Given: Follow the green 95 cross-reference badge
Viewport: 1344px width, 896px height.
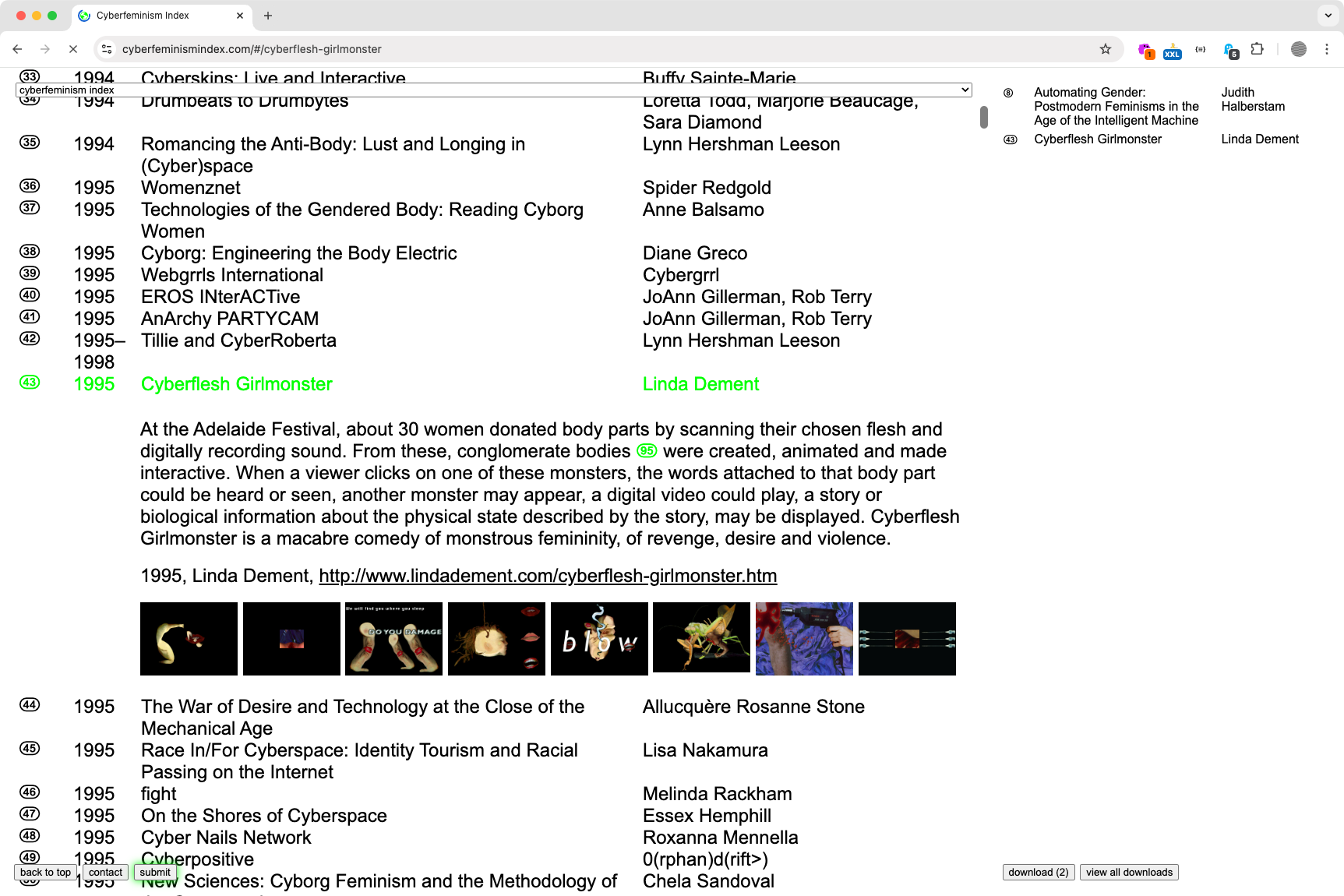Looking at the screenshot, I should coord(647,451).
